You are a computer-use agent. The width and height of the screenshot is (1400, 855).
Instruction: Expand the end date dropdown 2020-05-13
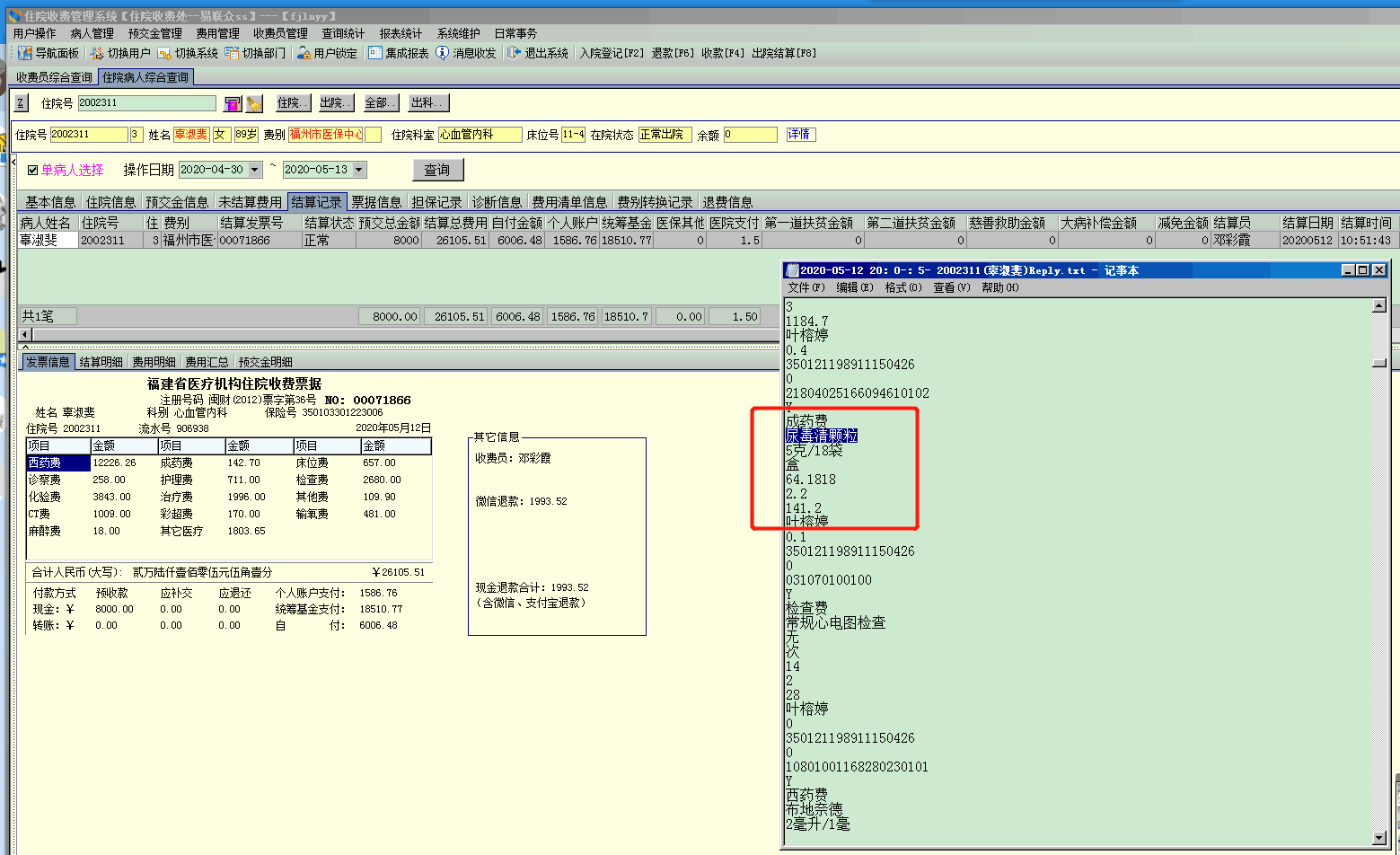click(359, 170)
